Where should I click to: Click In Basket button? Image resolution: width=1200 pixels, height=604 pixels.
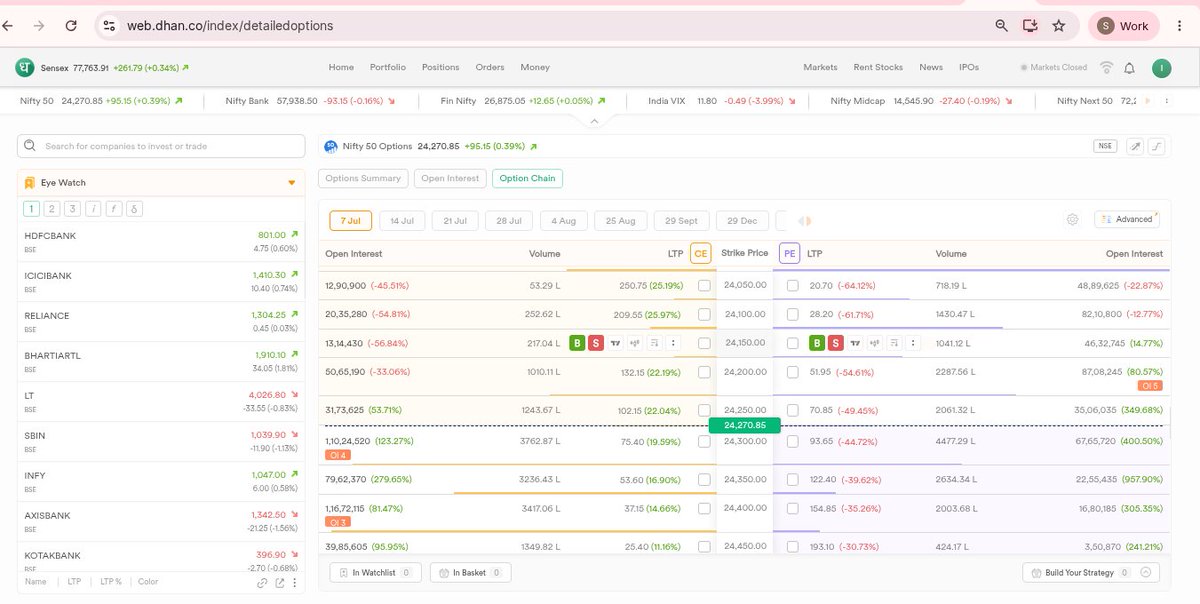coord(470,573)
